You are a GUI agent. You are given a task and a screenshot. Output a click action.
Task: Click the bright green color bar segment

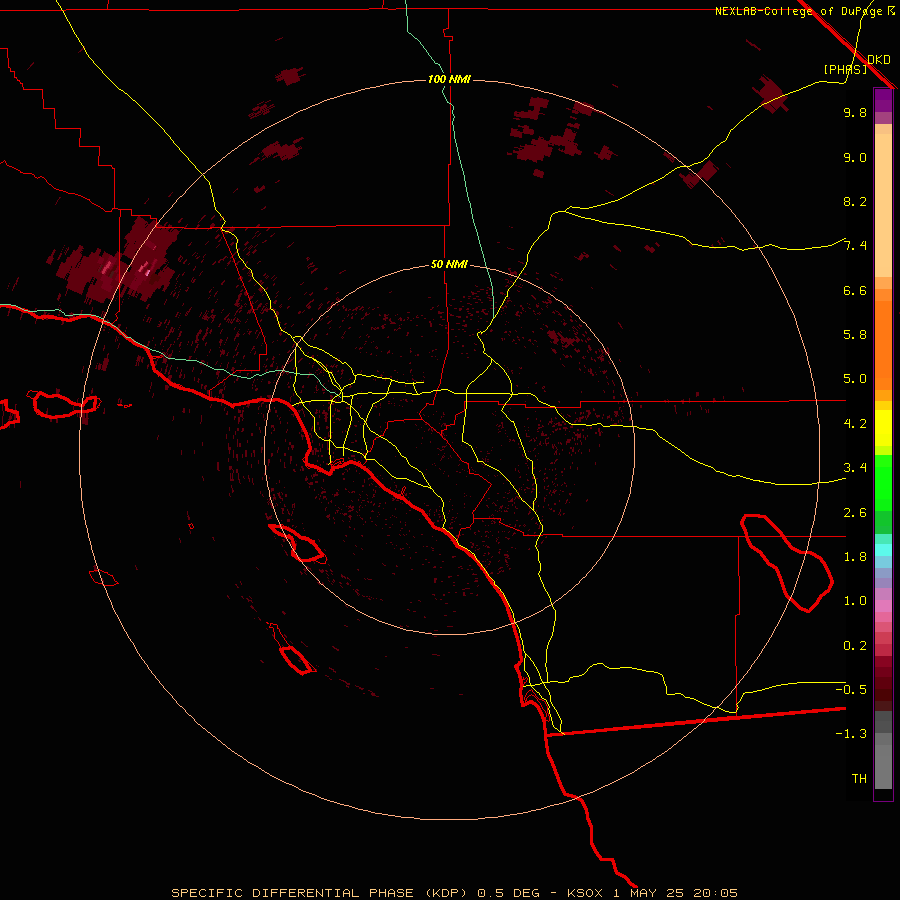[x=883, y=482]
